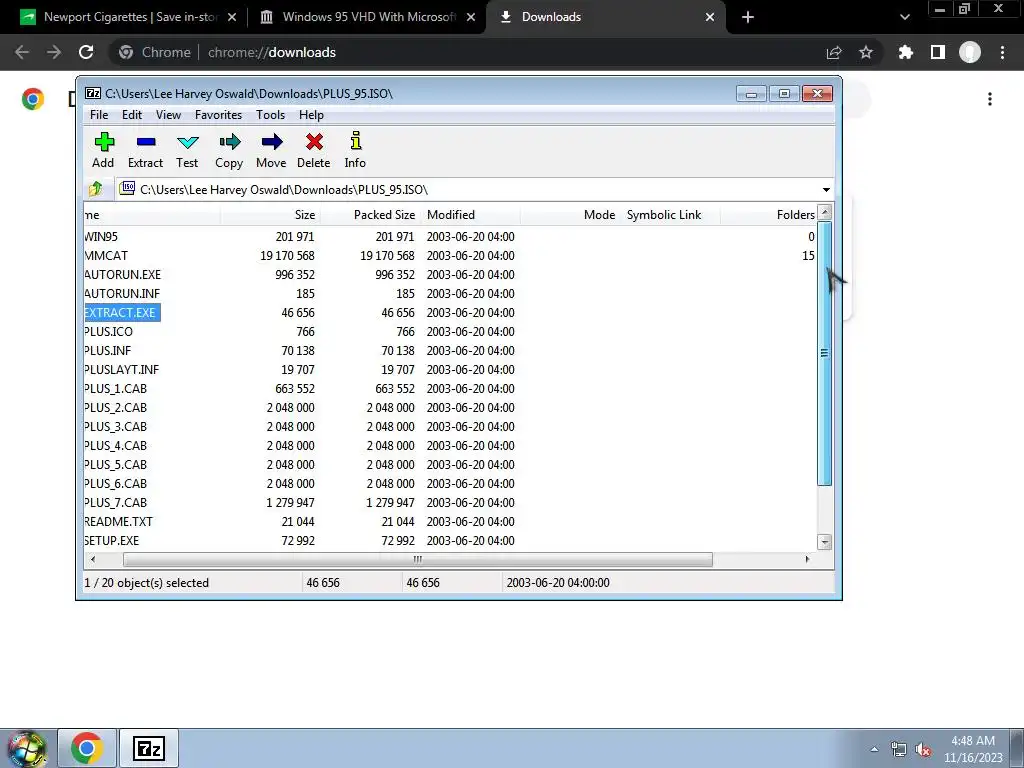
Task: Go up one folder level icon
Action: pos(96,189)
